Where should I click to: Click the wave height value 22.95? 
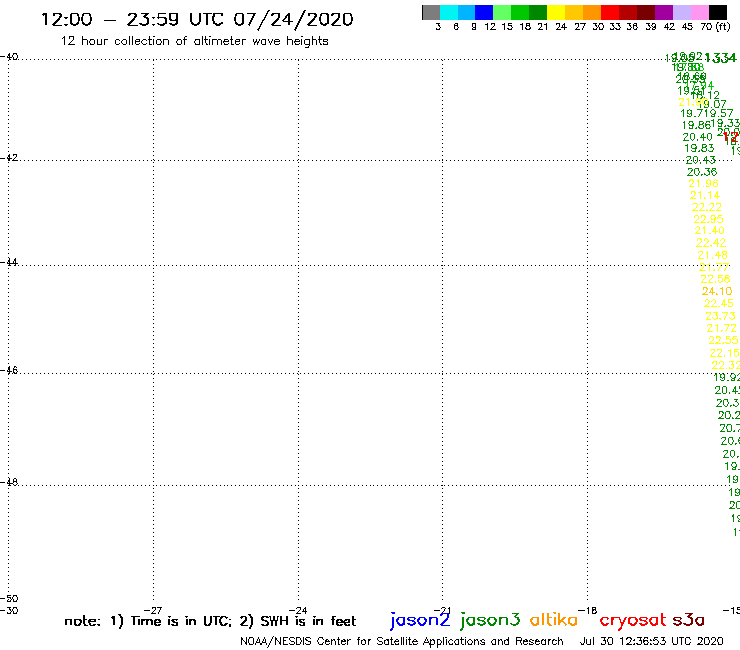click(708, 219)
